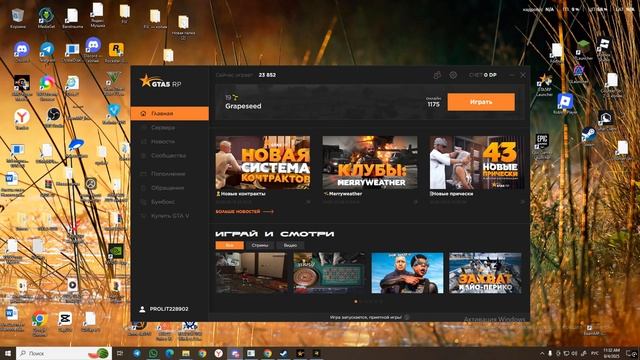Click the Новые прически news caption
Image resolution: width=640 pixels, height=360 pixels.
tap(453, 194)
